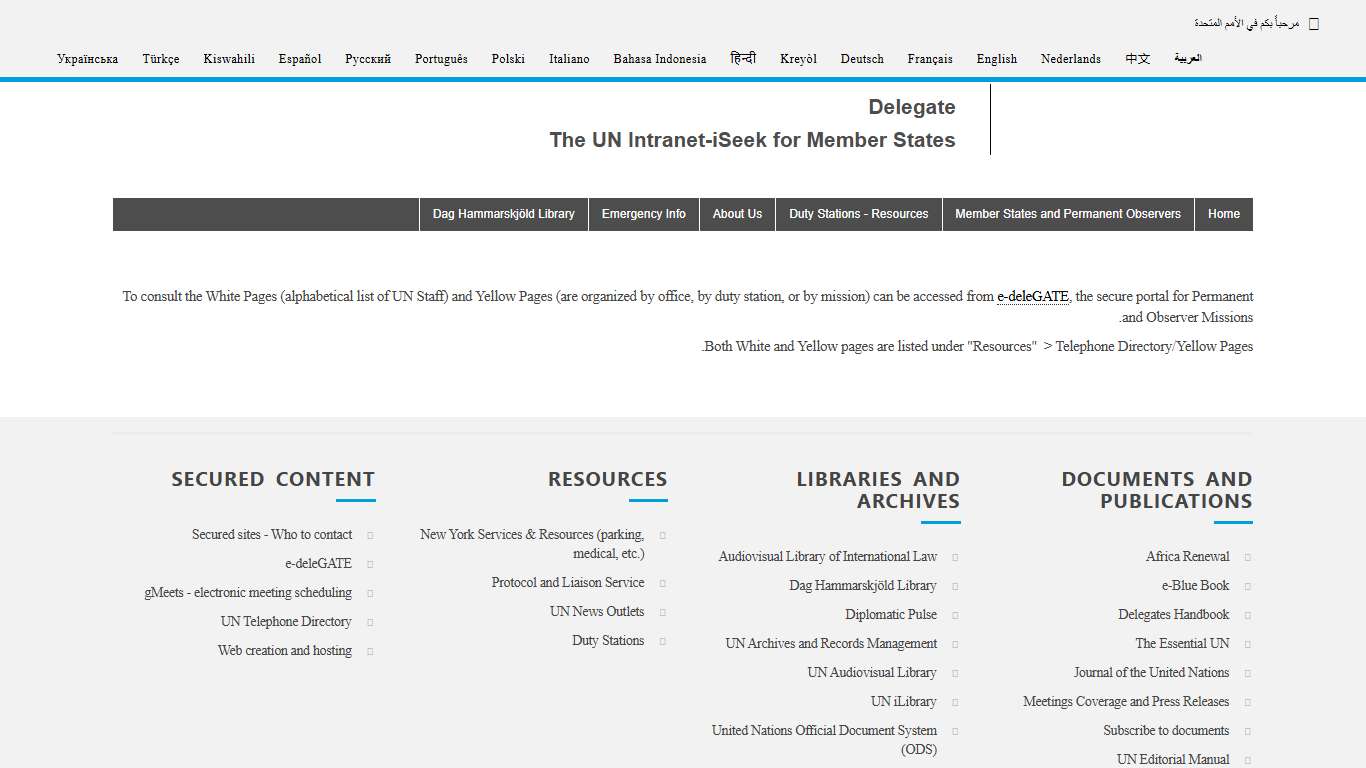1366x768 pixels.
Task: Click the icon next to e-Blue Book
Action: [x=1247, y=585]
